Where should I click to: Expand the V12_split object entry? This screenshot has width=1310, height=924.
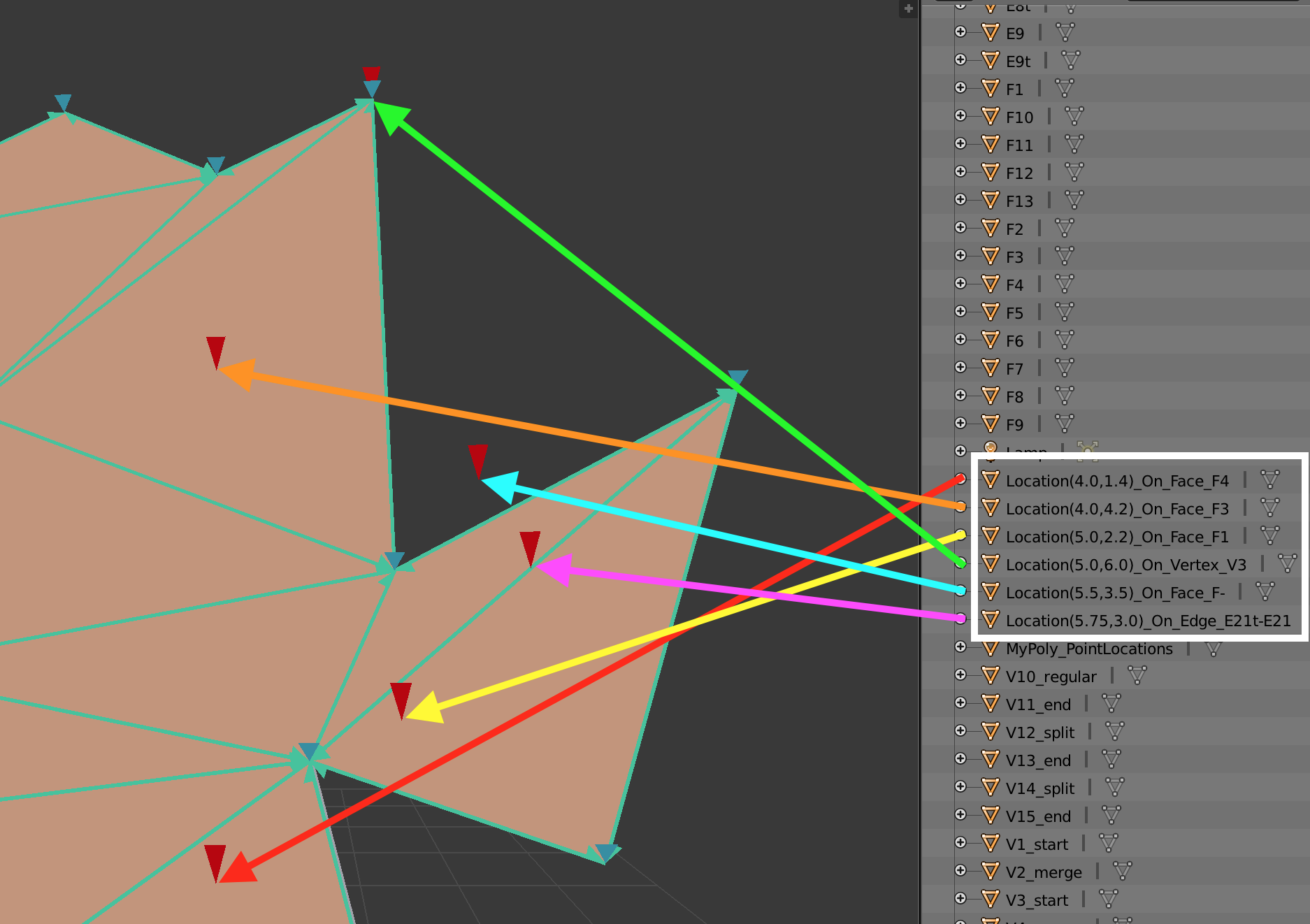point(960,730)
